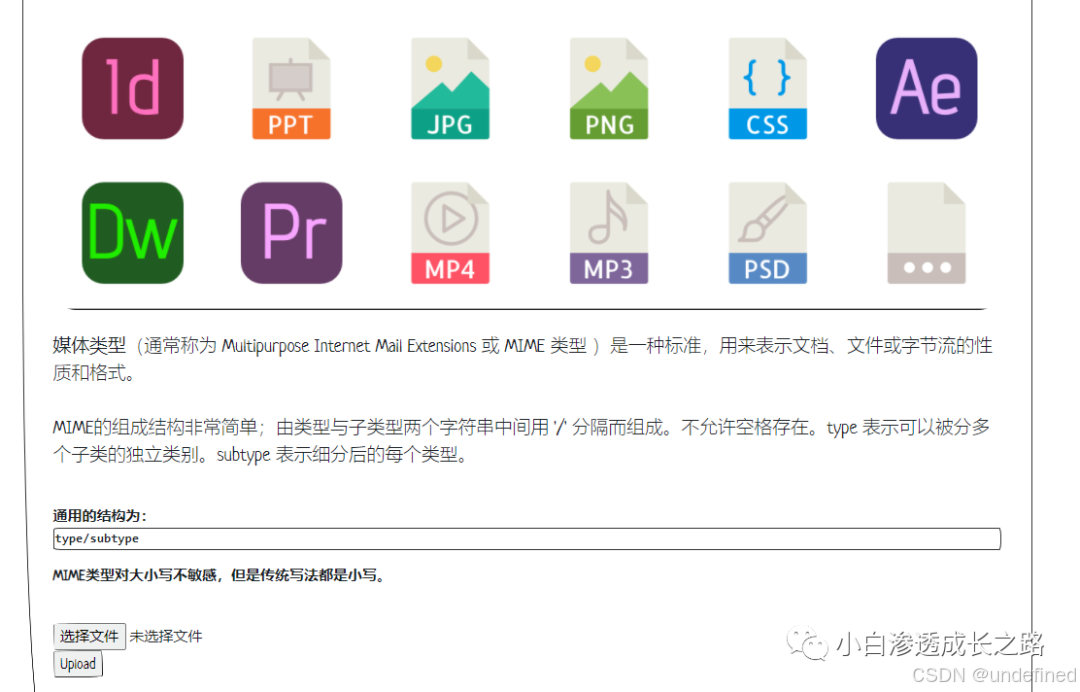This screenshot has height=692, width=1080.
Task: Click the blue CSS file icon
Action: pos(768,88)
